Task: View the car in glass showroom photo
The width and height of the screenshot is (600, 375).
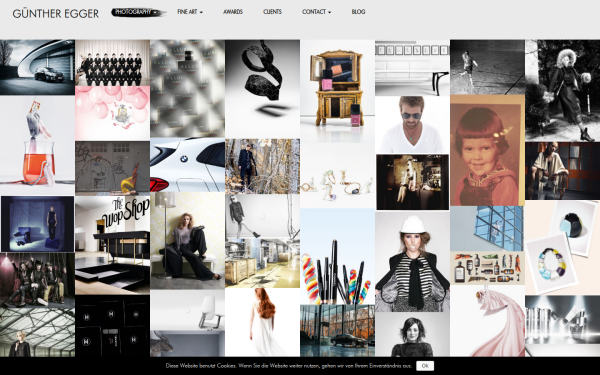Action: (x=338, y=331)
